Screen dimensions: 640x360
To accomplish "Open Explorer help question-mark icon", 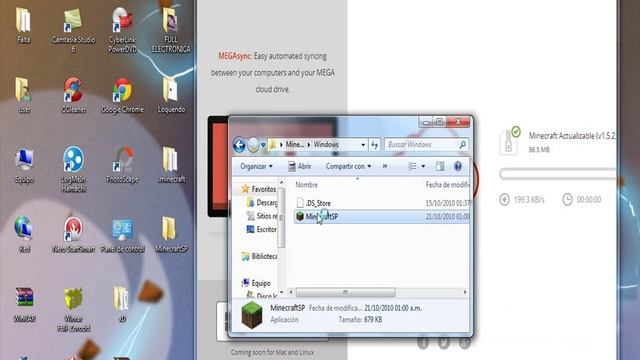I will (x=458, y=166).
